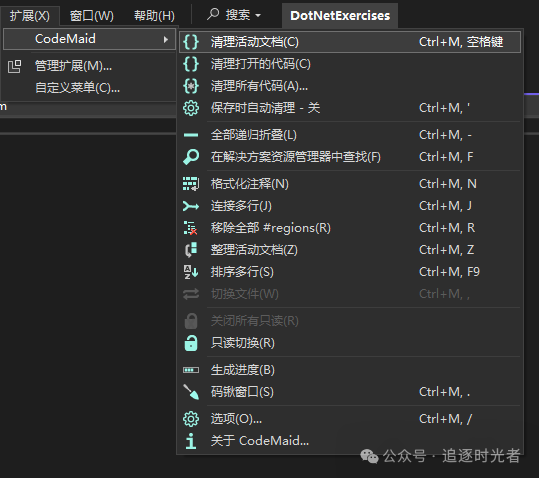The height and width of the screenshot is (478, 539).
Task: Click the 连接多行 join lines icon
Action: pyautogui.click(x=191, y=206)
